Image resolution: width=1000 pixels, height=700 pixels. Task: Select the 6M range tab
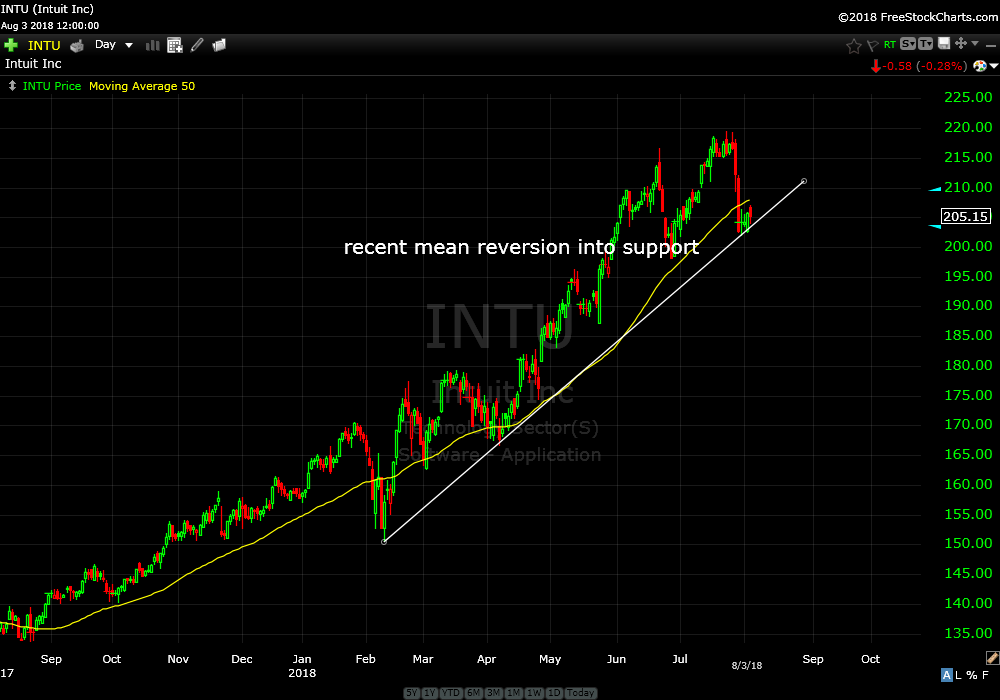(474, 693)
